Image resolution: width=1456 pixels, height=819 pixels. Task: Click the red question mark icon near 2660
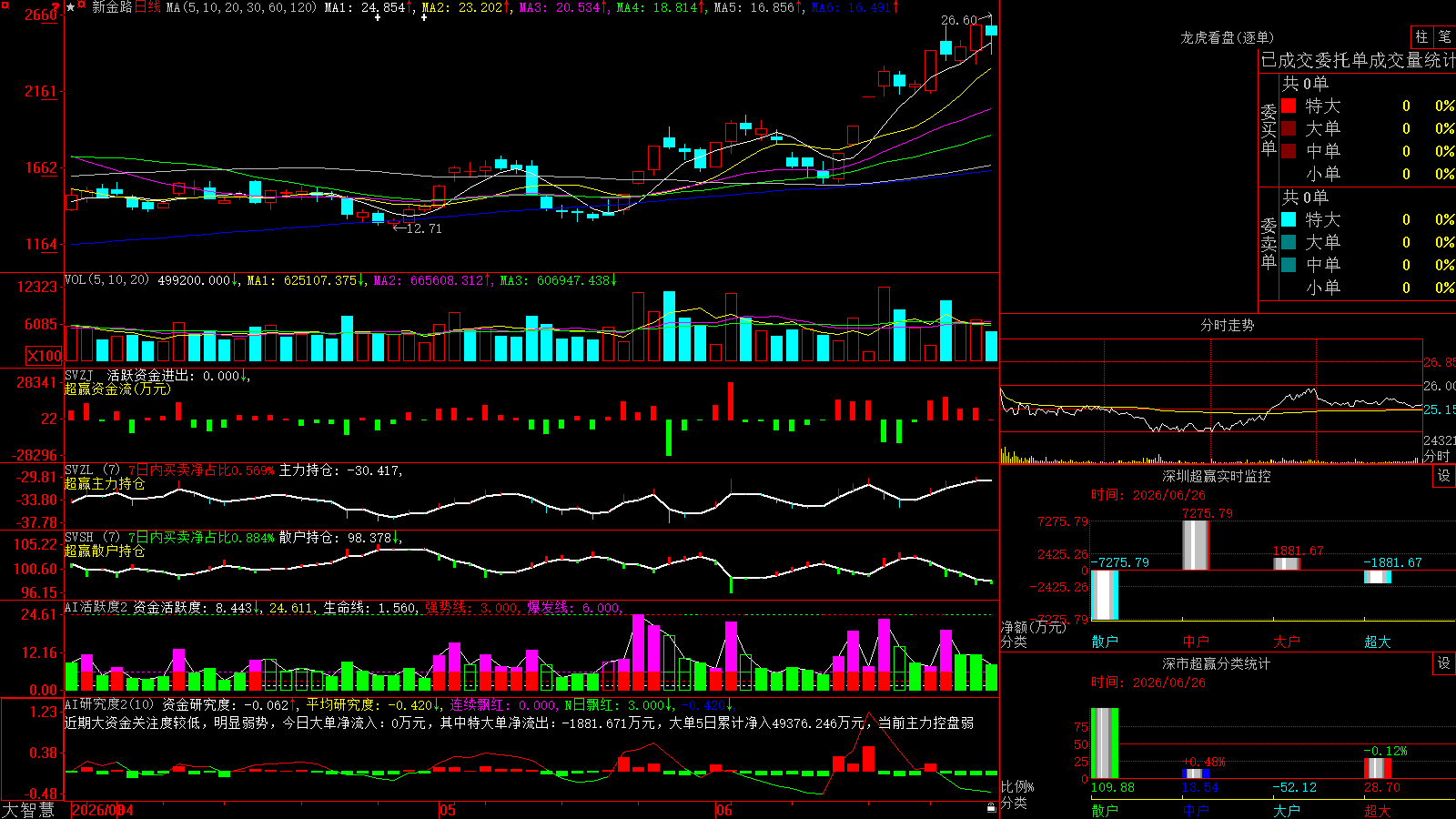coord(57,7)
